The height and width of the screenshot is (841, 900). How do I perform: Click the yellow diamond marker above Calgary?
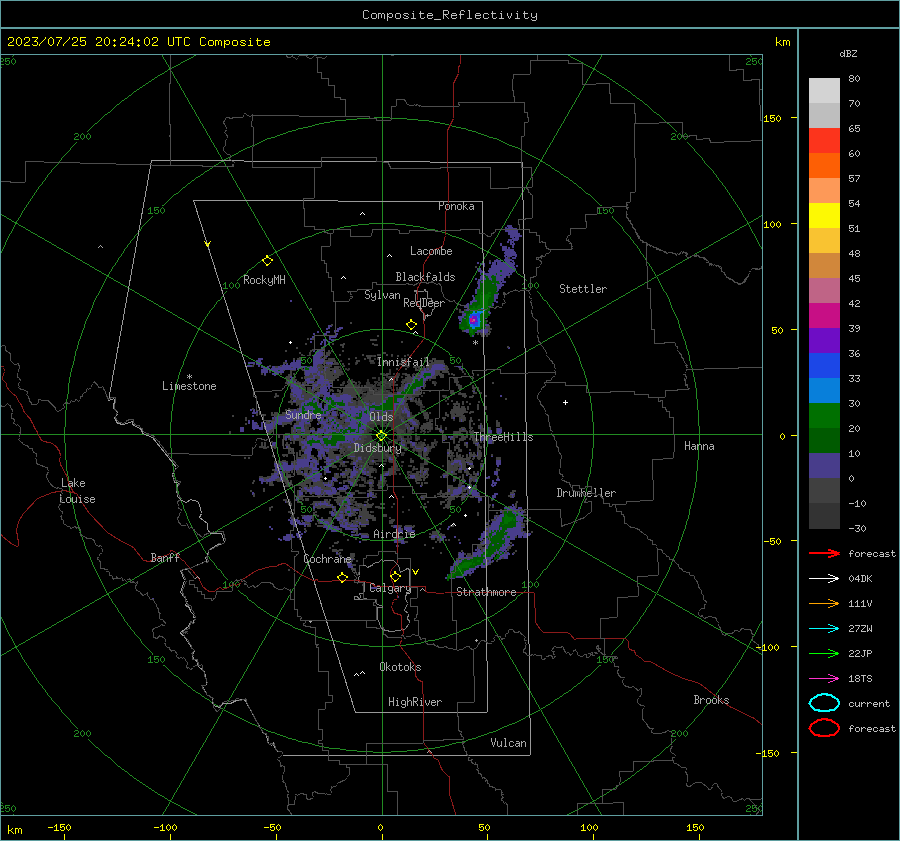point(395,576)
